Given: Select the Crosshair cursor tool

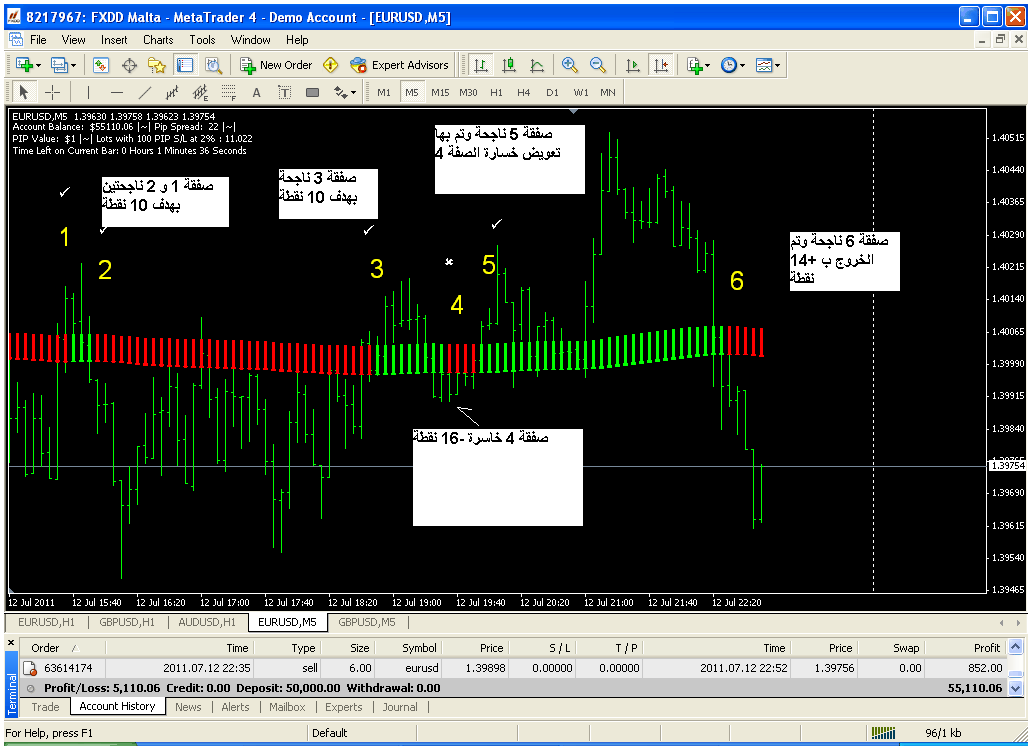Looking at the screenshot, I should [54, 93].
